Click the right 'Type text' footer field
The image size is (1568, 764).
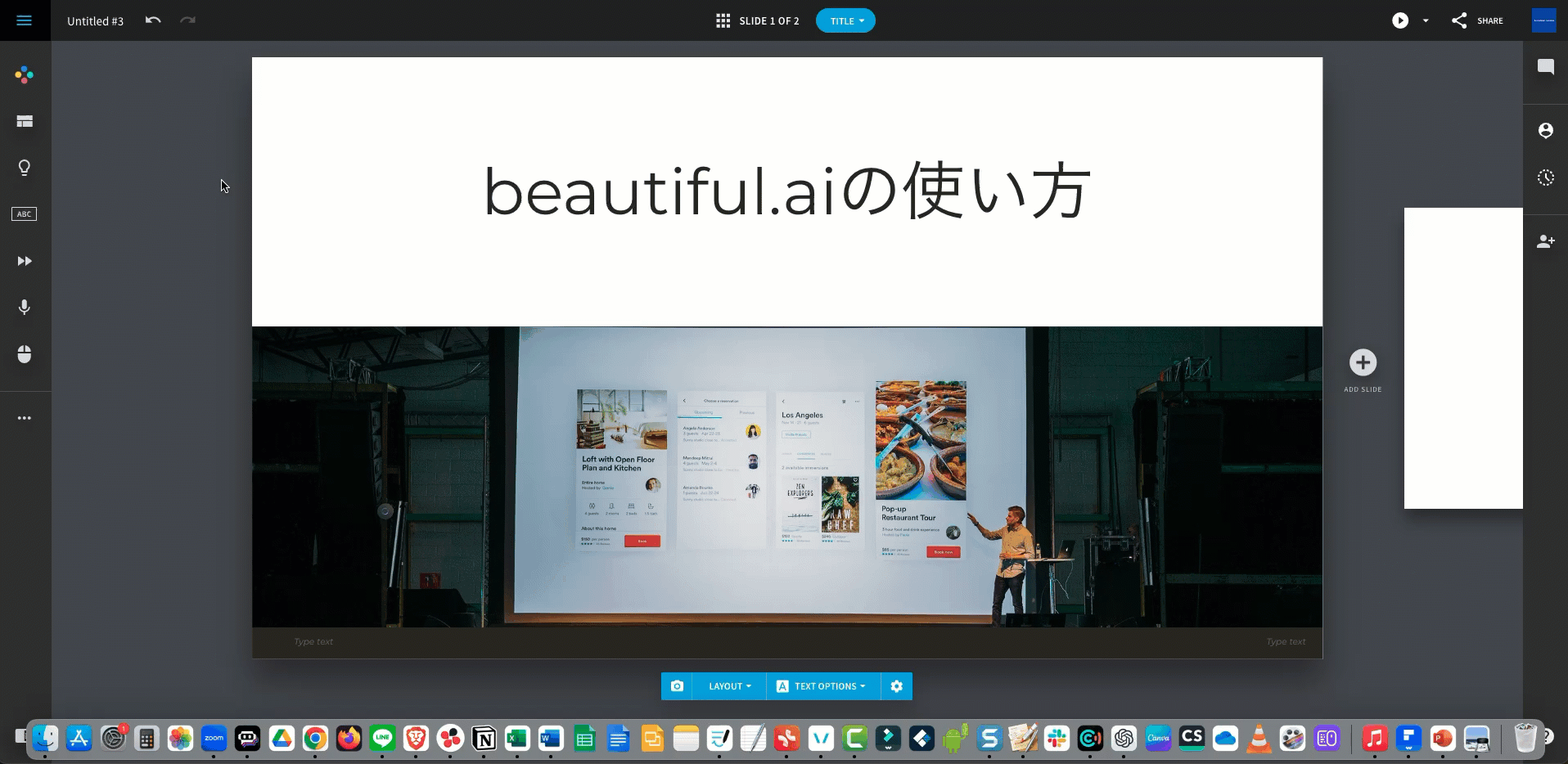pyautogui.click(x=1286, y=642)
